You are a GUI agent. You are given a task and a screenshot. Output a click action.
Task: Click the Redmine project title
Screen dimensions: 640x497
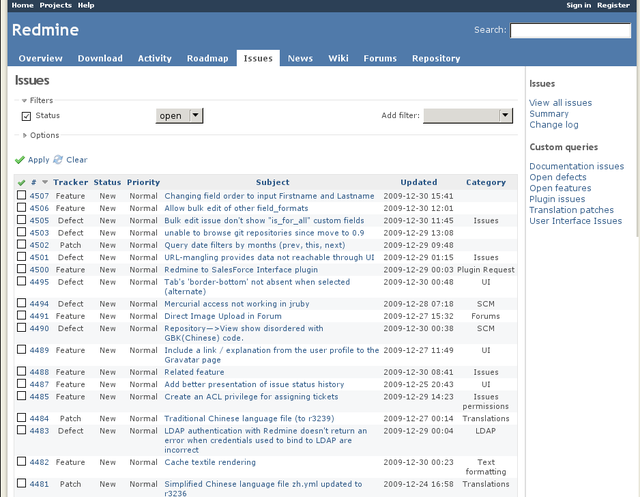click(x=45, y=30)
